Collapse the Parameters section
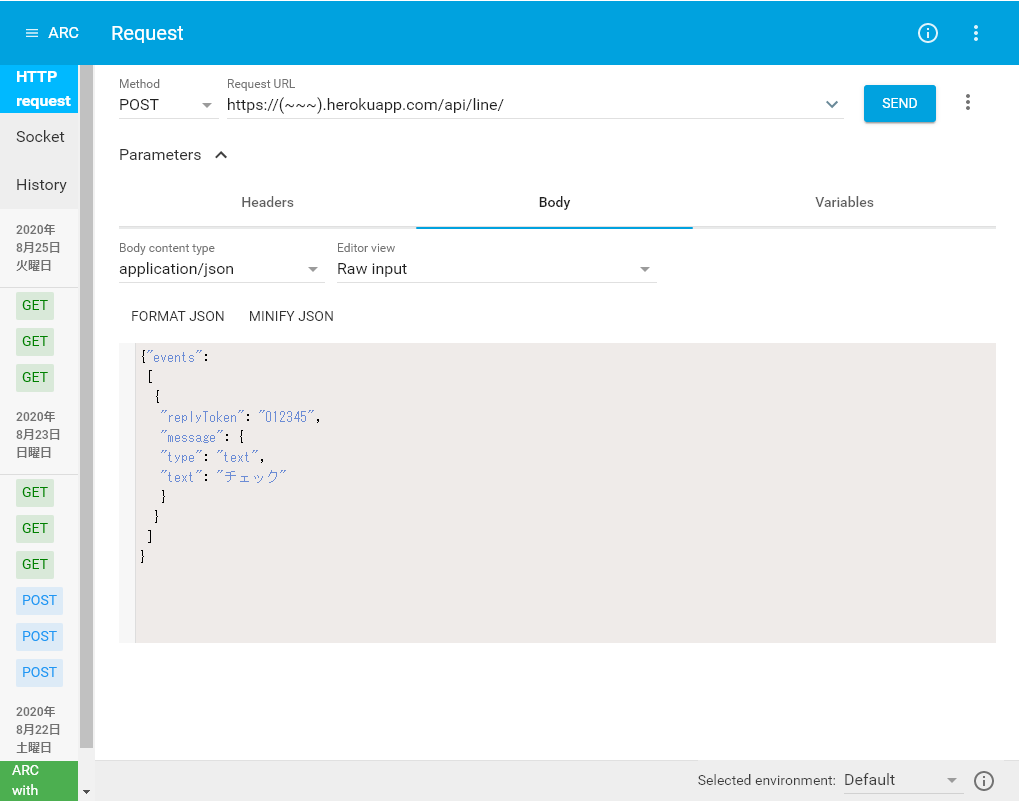Screen dimensions: 1019x802 coord(221,155)
